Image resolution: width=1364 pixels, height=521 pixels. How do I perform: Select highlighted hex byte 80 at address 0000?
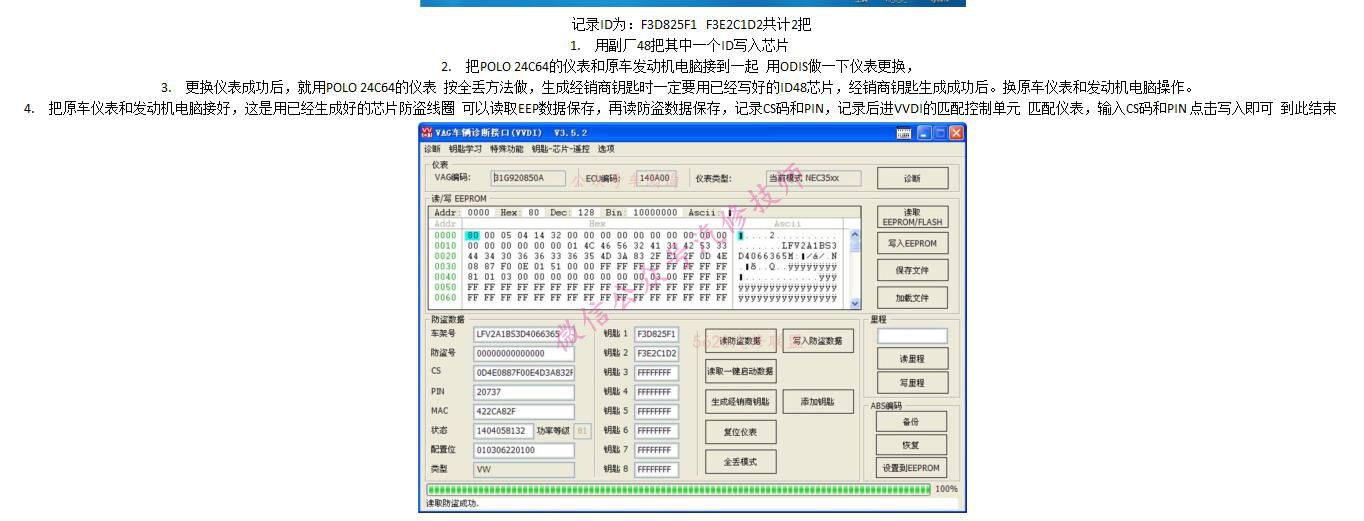tap(473, 235)
